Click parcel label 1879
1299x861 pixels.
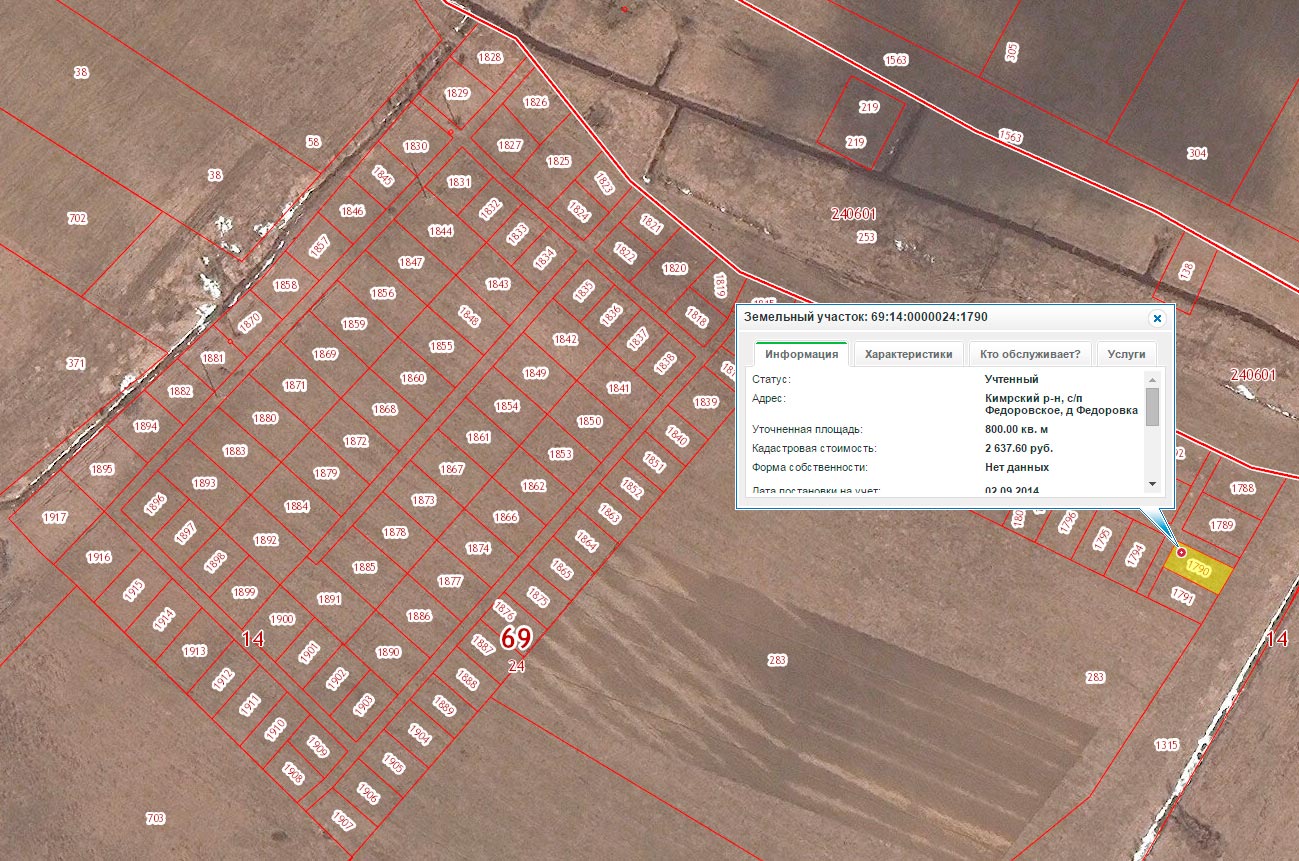[326, 473]
